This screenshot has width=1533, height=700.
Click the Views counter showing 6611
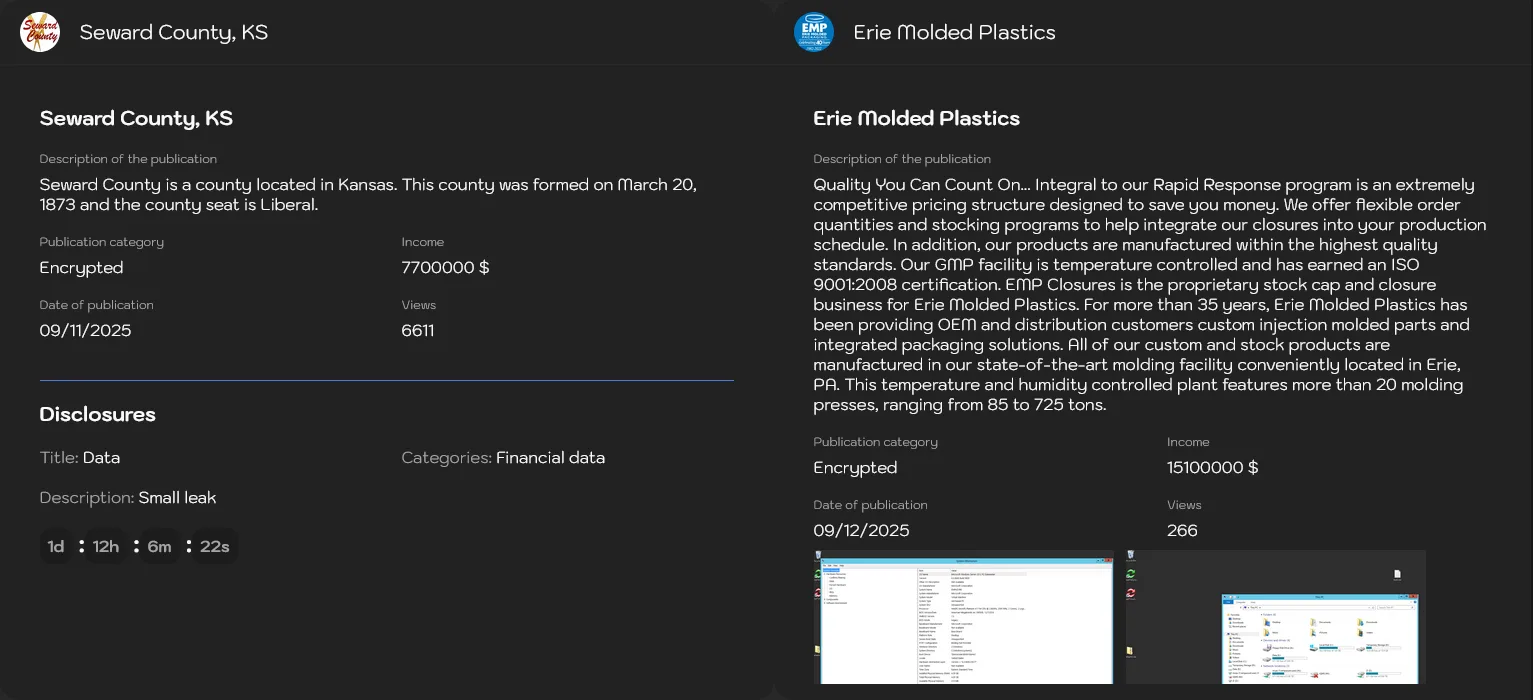tap(417, 330)
